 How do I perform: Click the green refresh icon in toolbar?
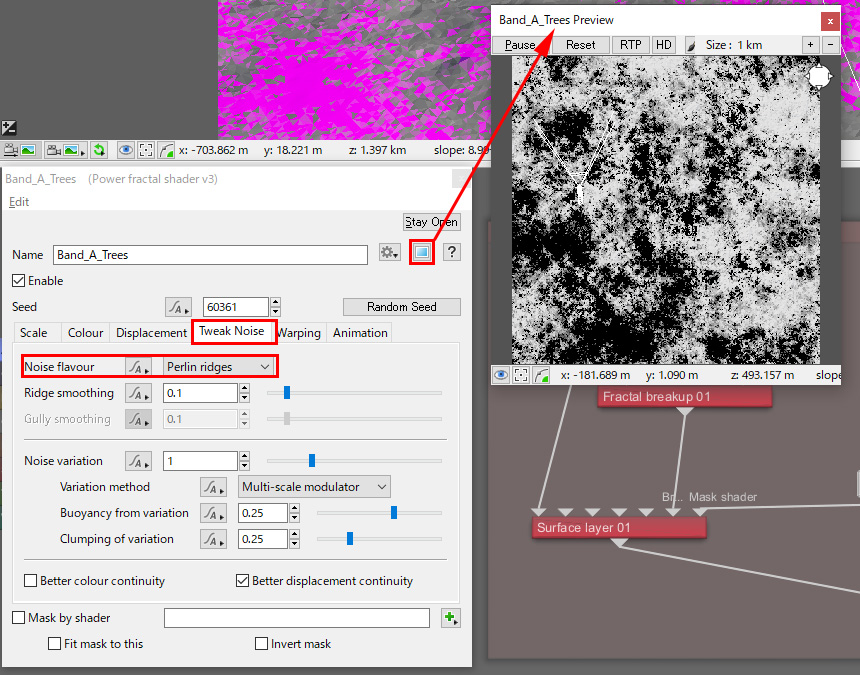click(x=99, y=151)
